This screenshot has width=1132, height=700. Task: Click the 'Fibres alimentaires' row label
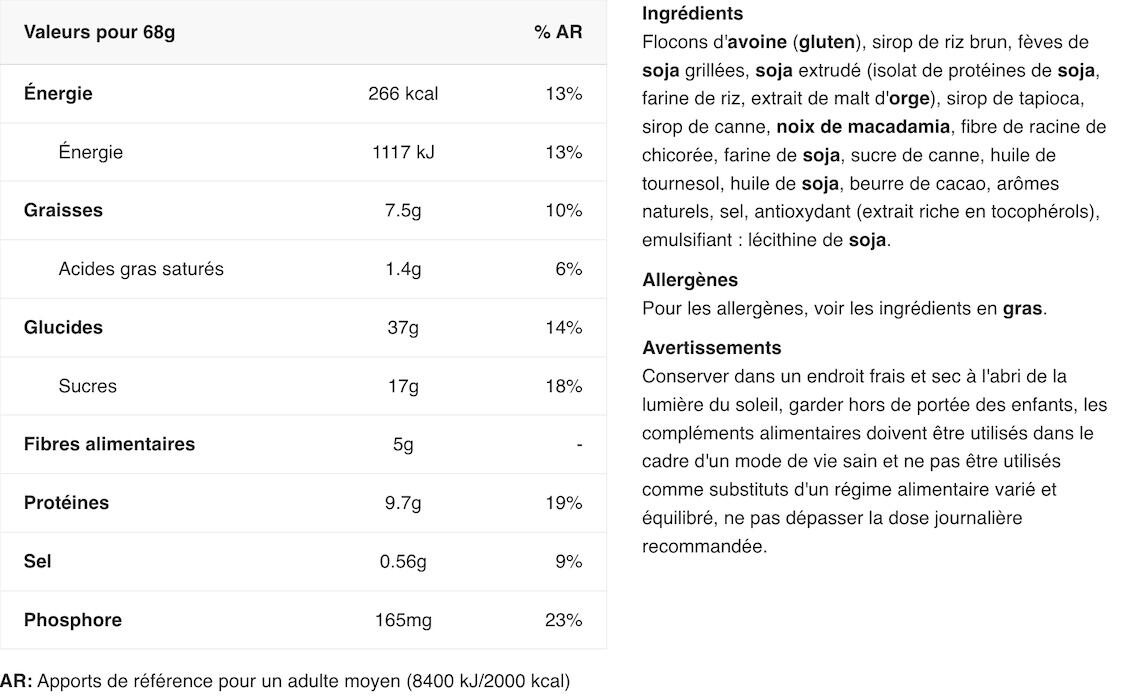point(109,444)
